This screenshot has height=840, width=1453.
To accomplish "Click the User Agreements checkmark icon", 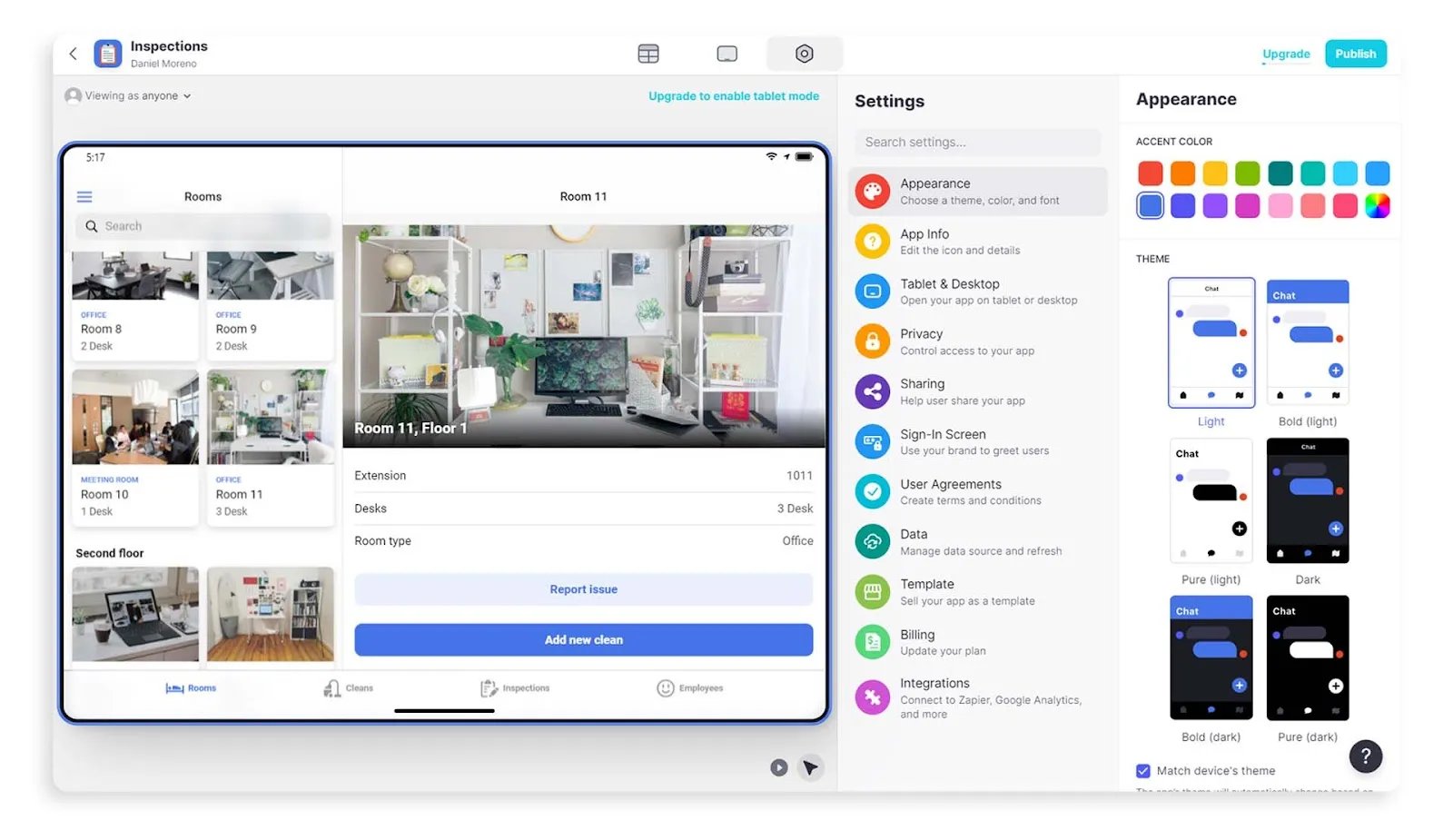I will [872, 492].
